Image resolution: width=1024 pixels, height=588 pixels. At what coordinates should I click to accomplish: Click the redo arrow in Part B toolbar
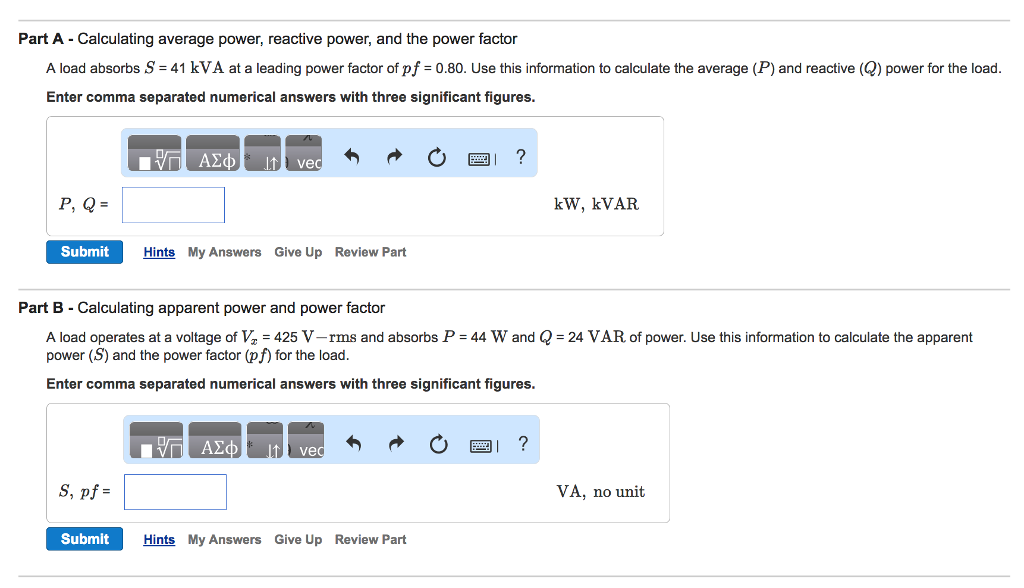pos(393,445)
